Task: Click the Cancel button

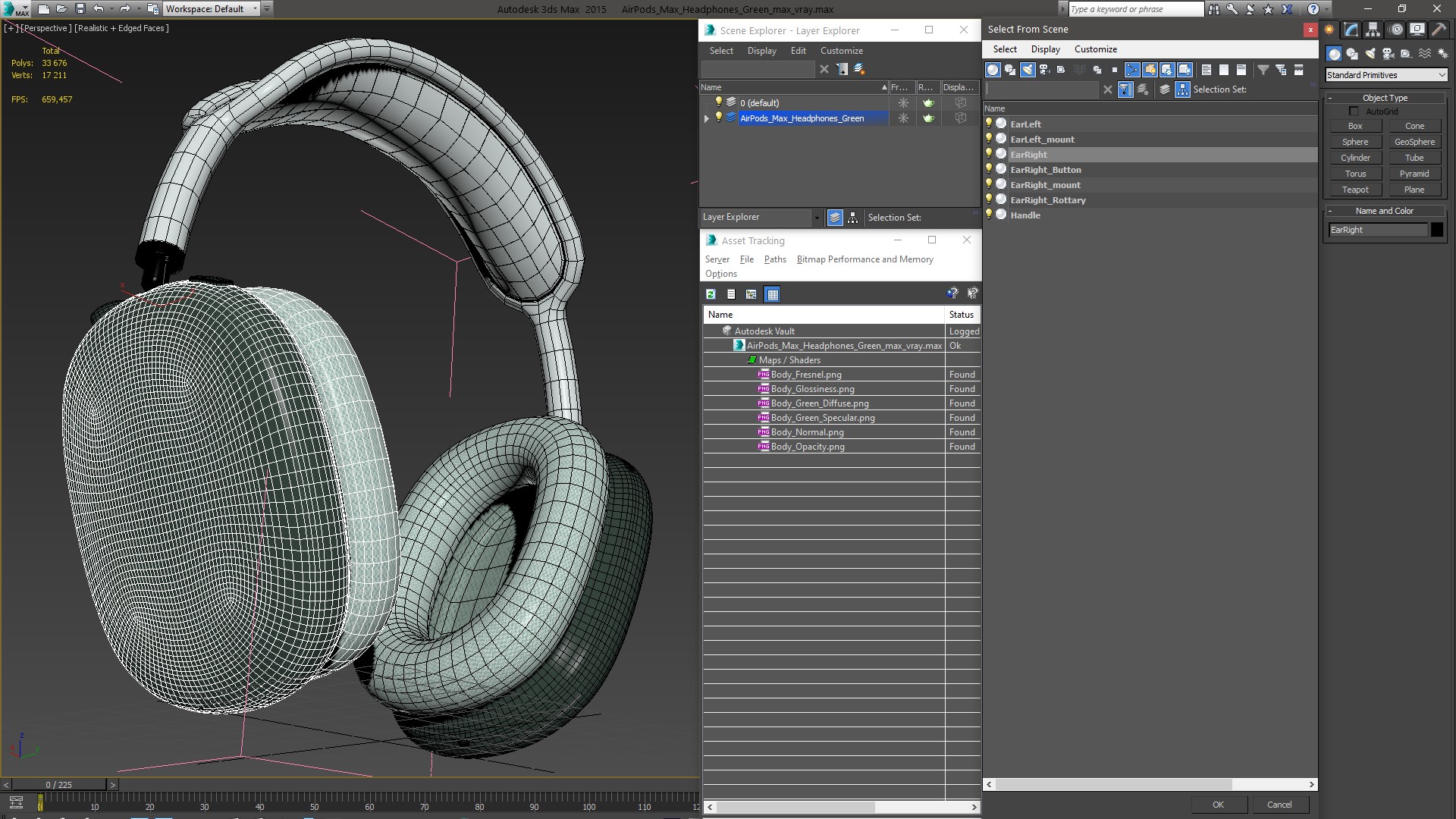Action: pos(1279,805)
